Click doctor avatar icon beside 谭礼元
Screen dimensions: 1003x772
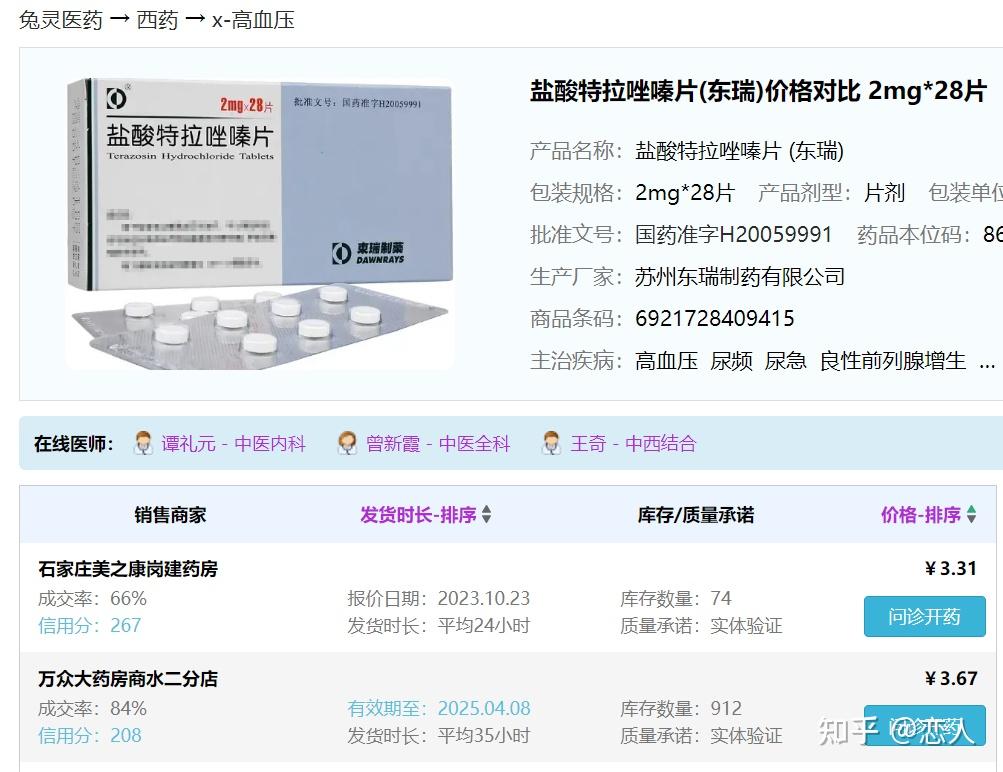click(143, 443)
